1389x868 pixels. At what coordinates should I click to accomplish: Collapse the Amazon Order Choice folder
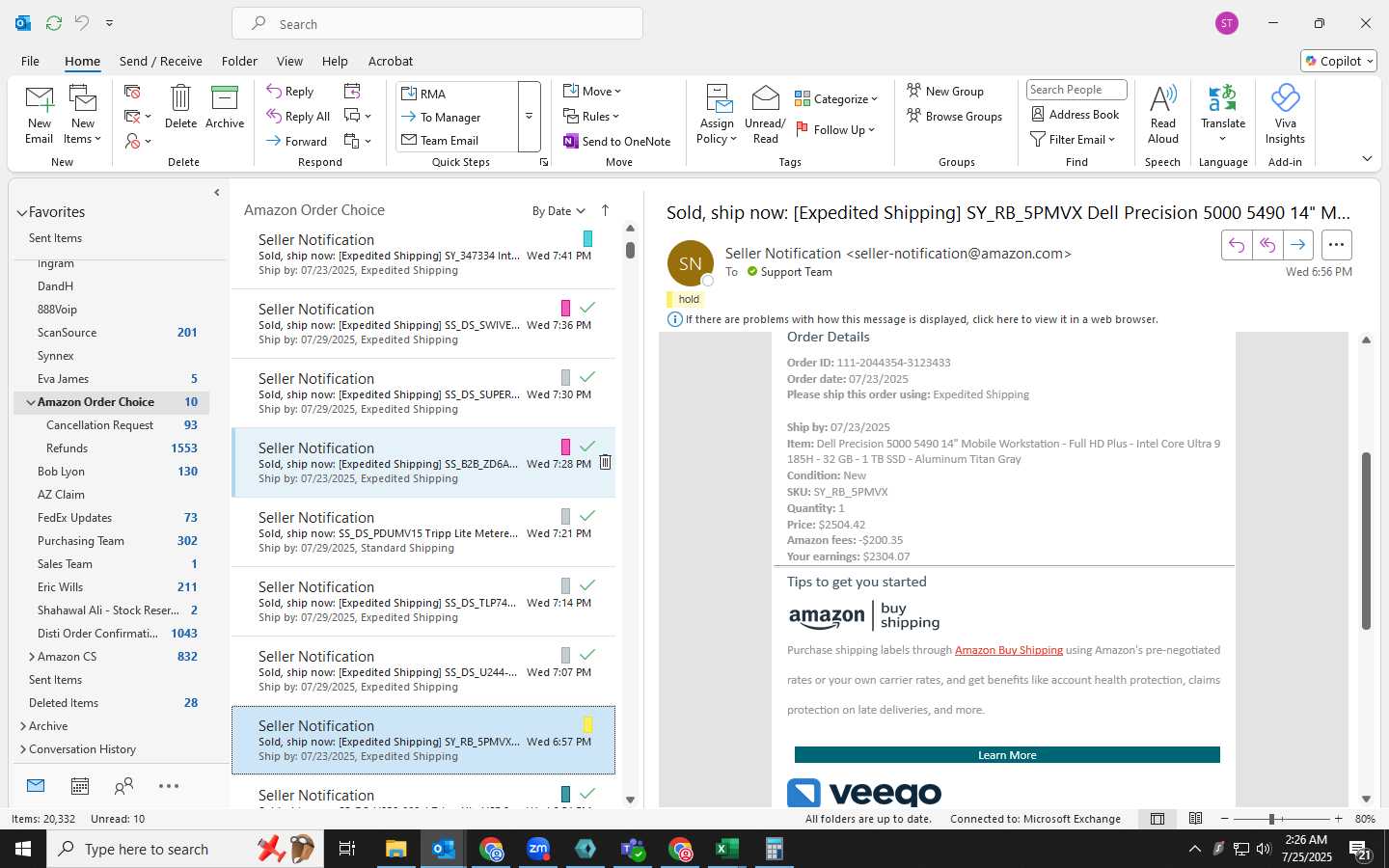click(x=31, y=402)
